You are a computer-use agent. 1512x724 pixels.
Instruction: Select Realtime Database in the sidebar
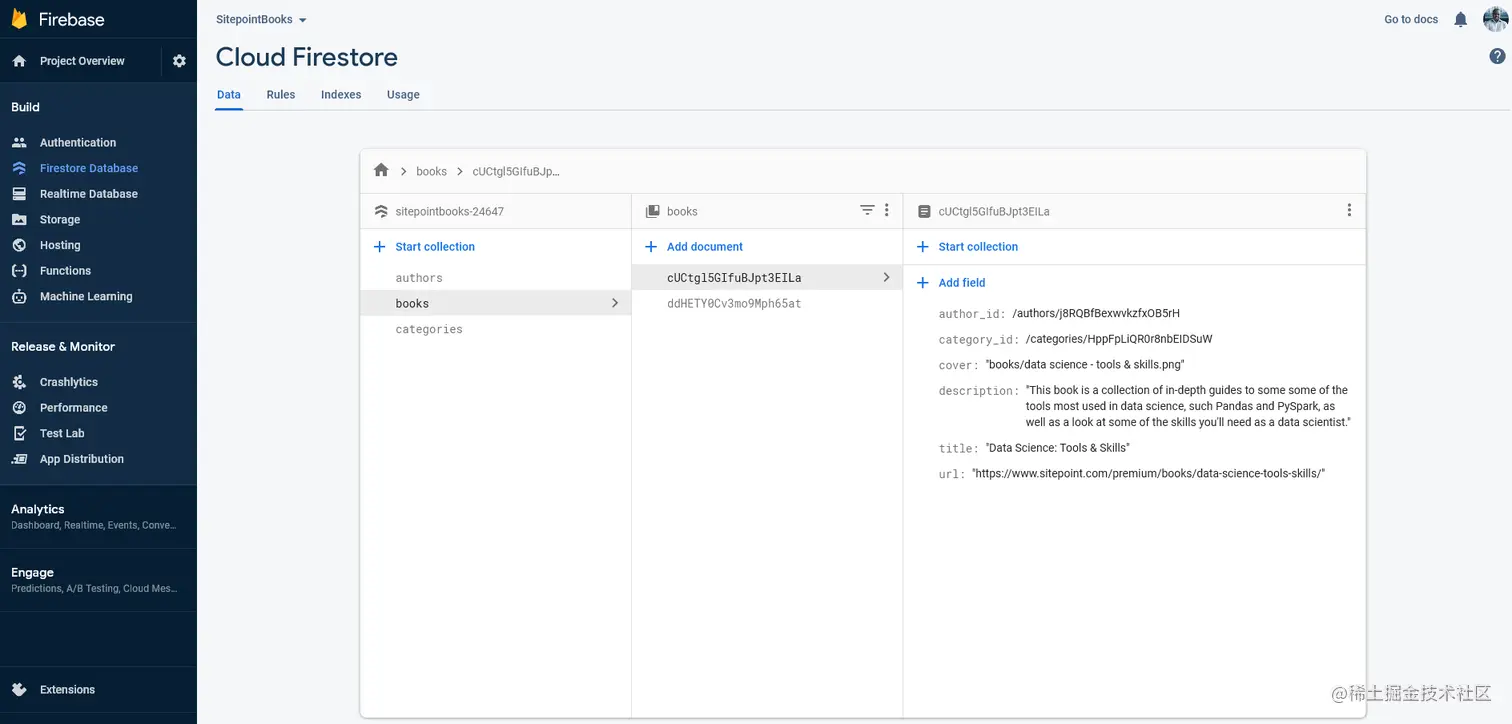(x=89, y=193)
